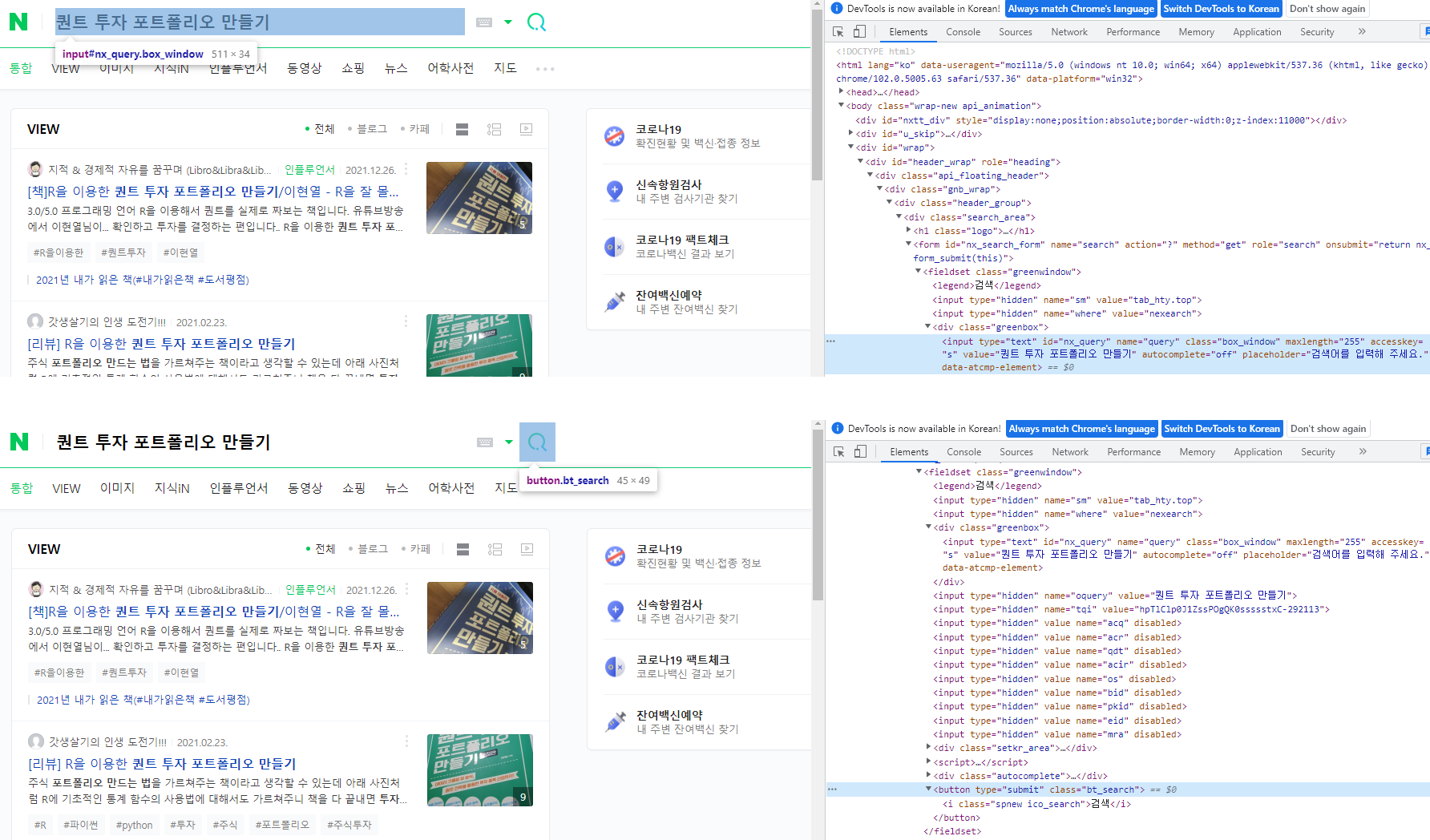
Task: Show more DevTools tabs with >> in the upper capture
Action: (1362, 32)
